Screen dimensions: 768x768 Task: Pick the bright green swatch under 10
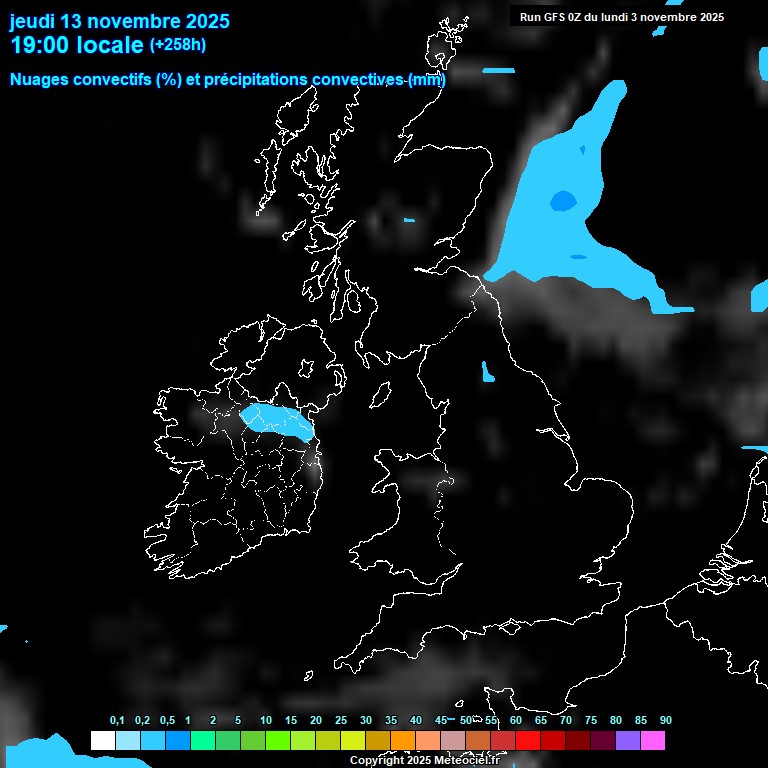coord(253,741)
